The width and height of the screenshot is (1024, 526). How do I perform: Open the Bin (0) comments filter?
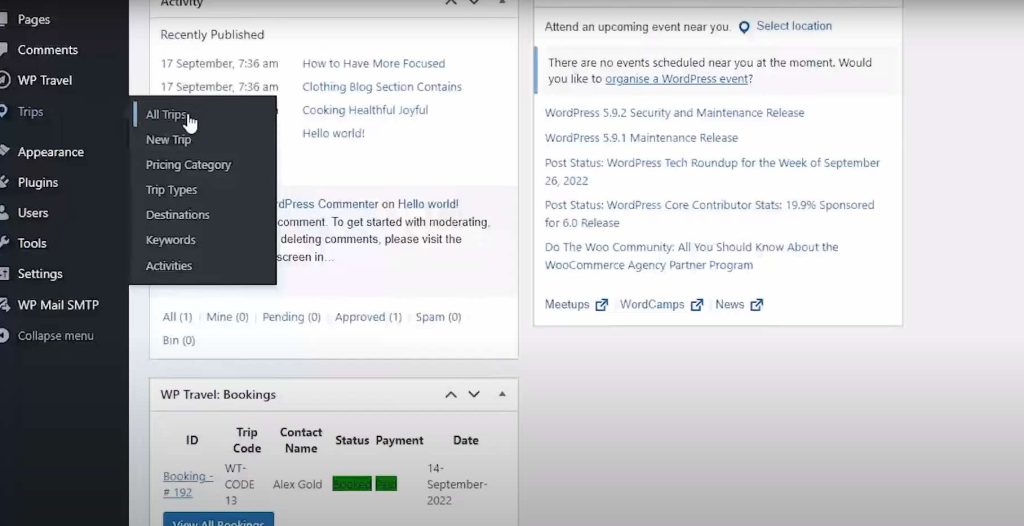tap(179, 340)
